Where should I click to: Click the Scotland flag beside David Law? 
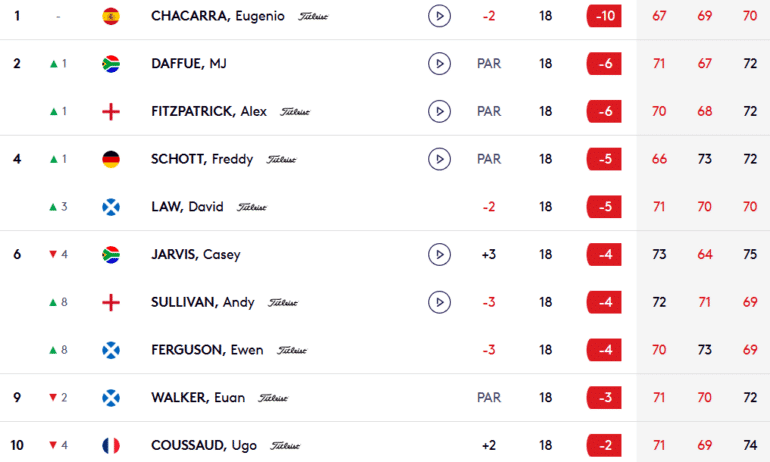(111, 207)
